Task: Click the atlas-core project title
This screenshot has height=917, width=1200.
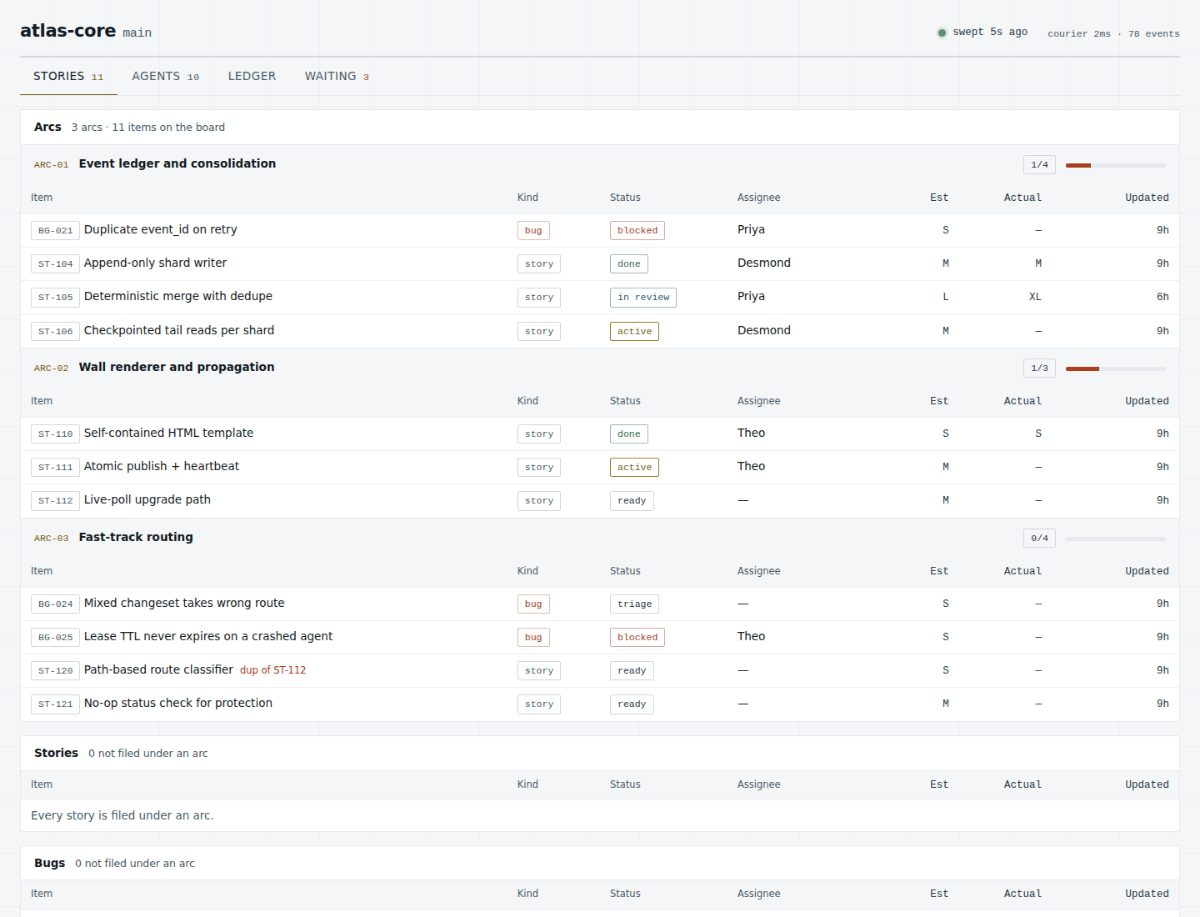Action: pyautogui.click(x=68, y=31)
